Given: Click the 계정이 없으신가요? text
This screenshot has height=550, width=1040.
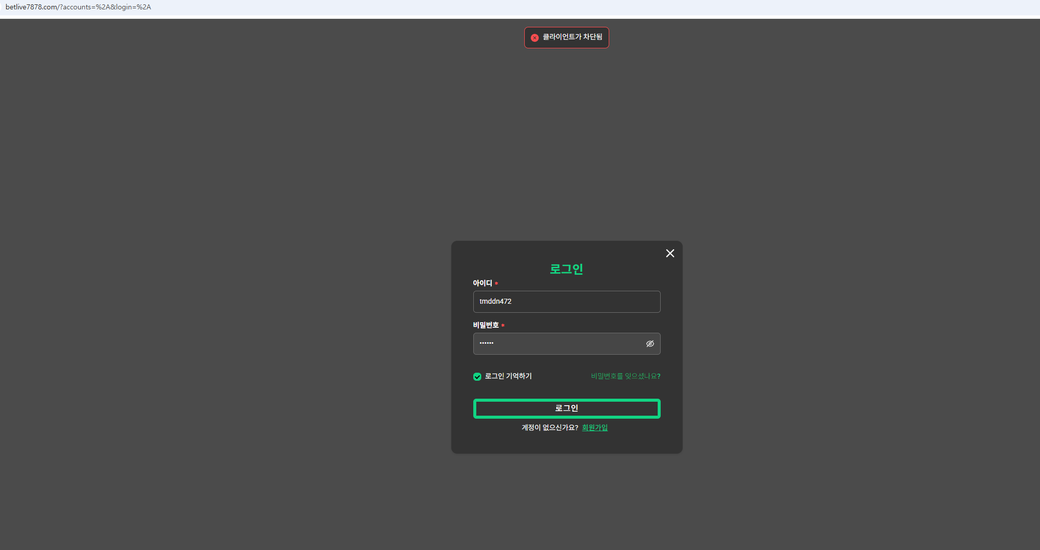Looking at the screenshot, I should [549, 428].
